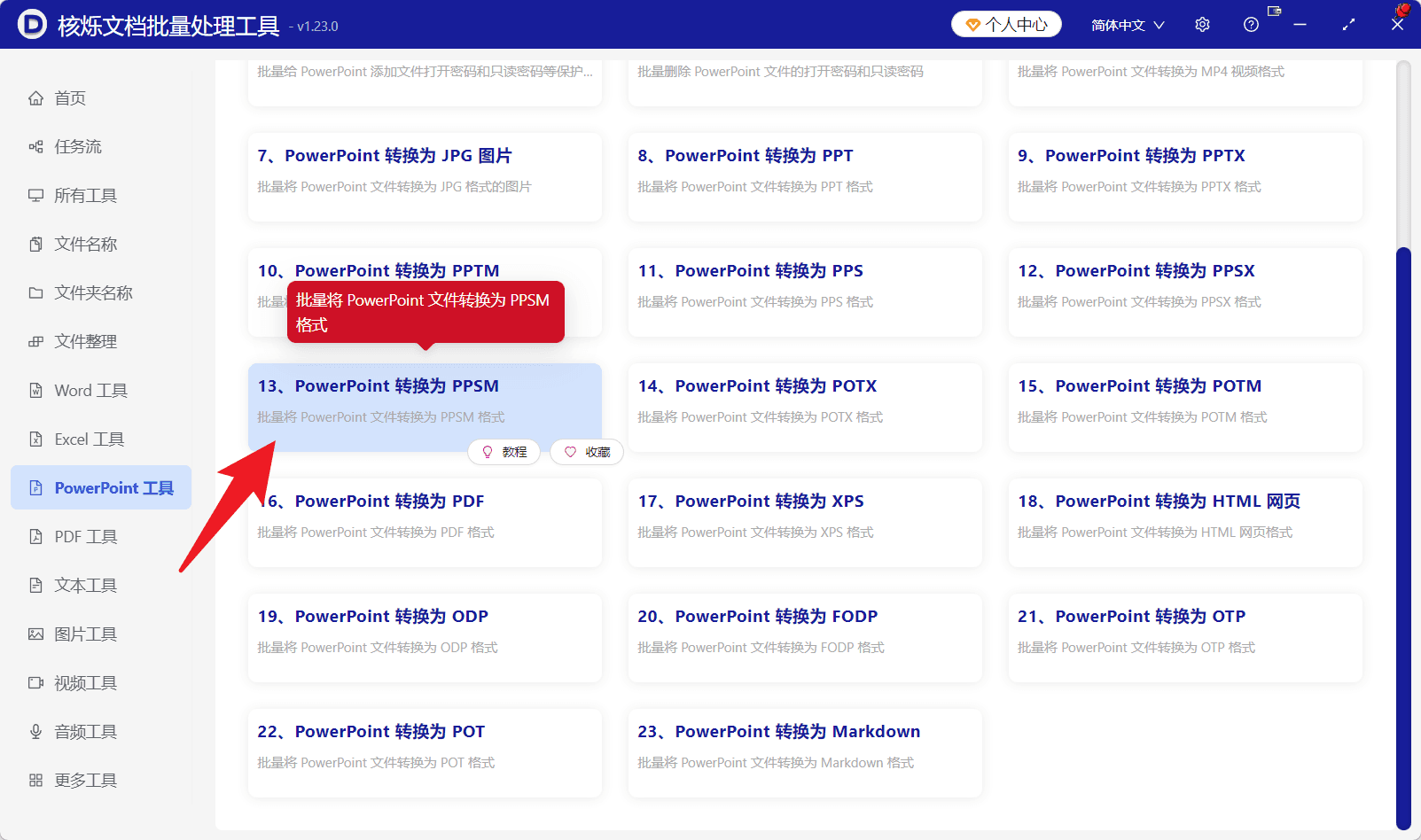Select the 文件整理 menu item
The image size is (1421, 840).
tap(101, 342)
